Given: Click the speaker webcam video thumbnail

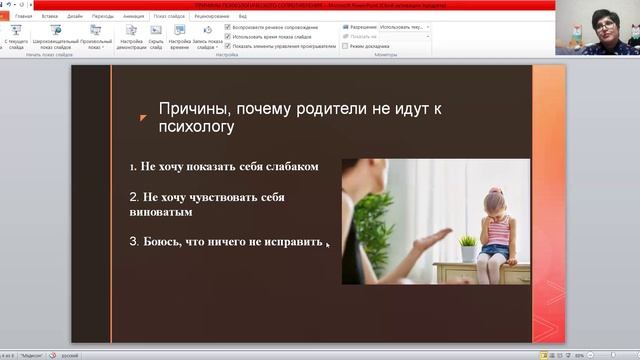Looking at the screenshot, I should pos(598,27).
